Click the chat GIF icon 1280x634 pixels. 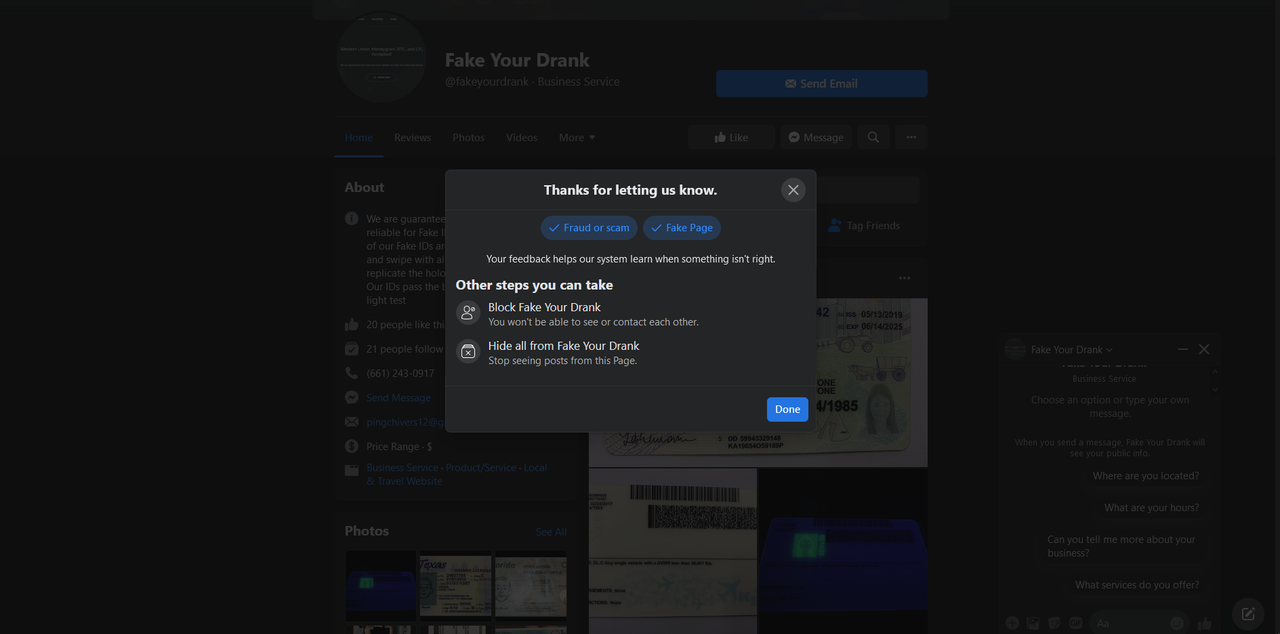(x=1076, y=623)
